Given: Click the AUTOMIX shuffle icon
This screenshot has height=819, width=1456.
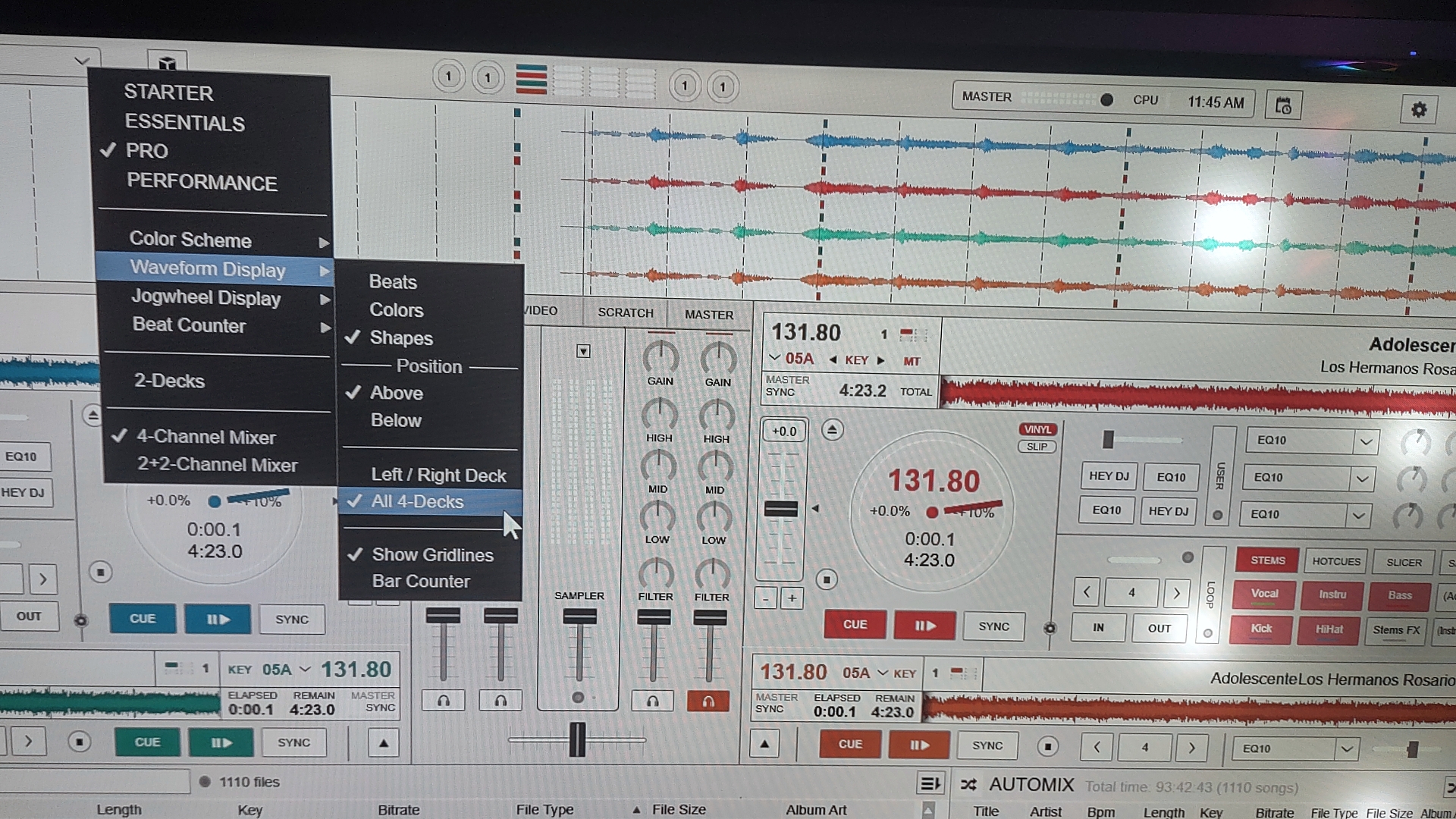Looking at the screenshot, I should coord(968,785).
